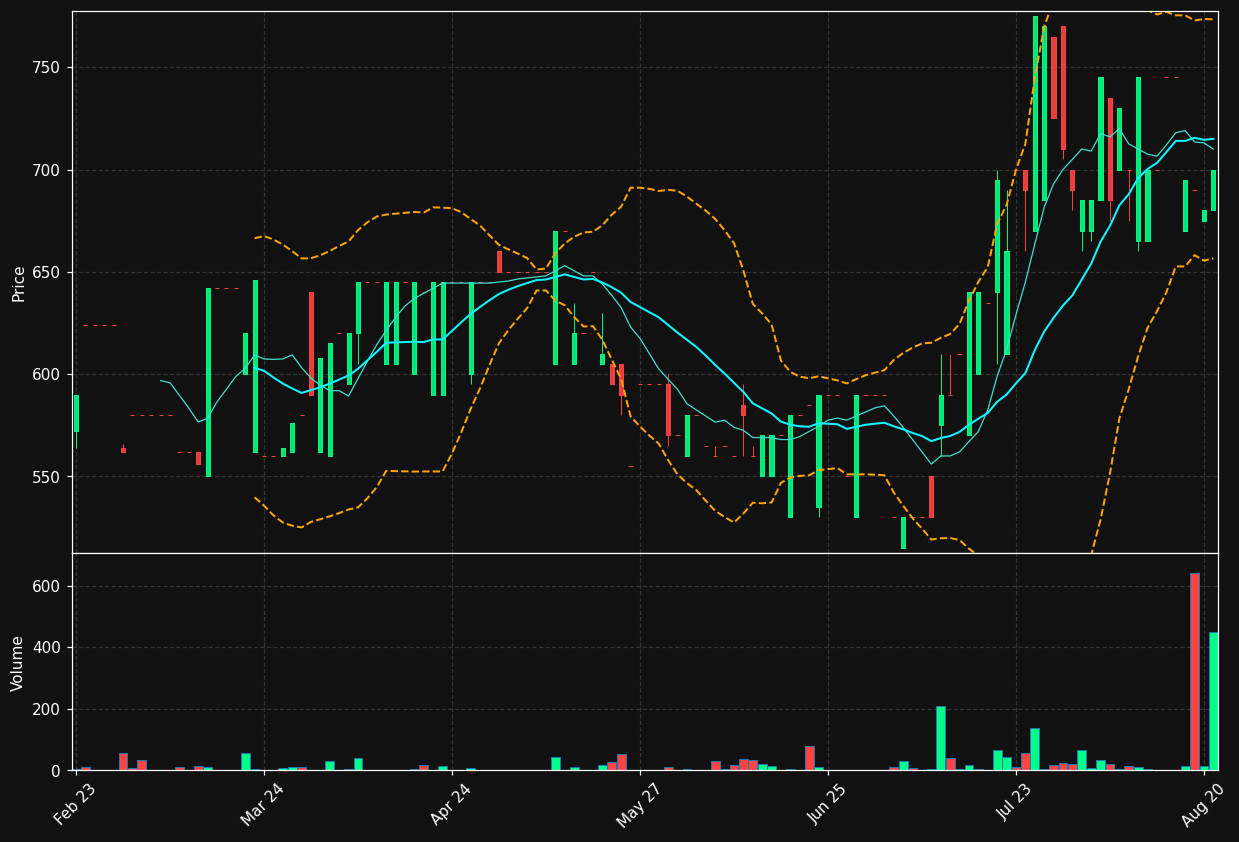Click the 650 price axis label
This screenshot has width=1239, height=842.
[x=46, y=273]
